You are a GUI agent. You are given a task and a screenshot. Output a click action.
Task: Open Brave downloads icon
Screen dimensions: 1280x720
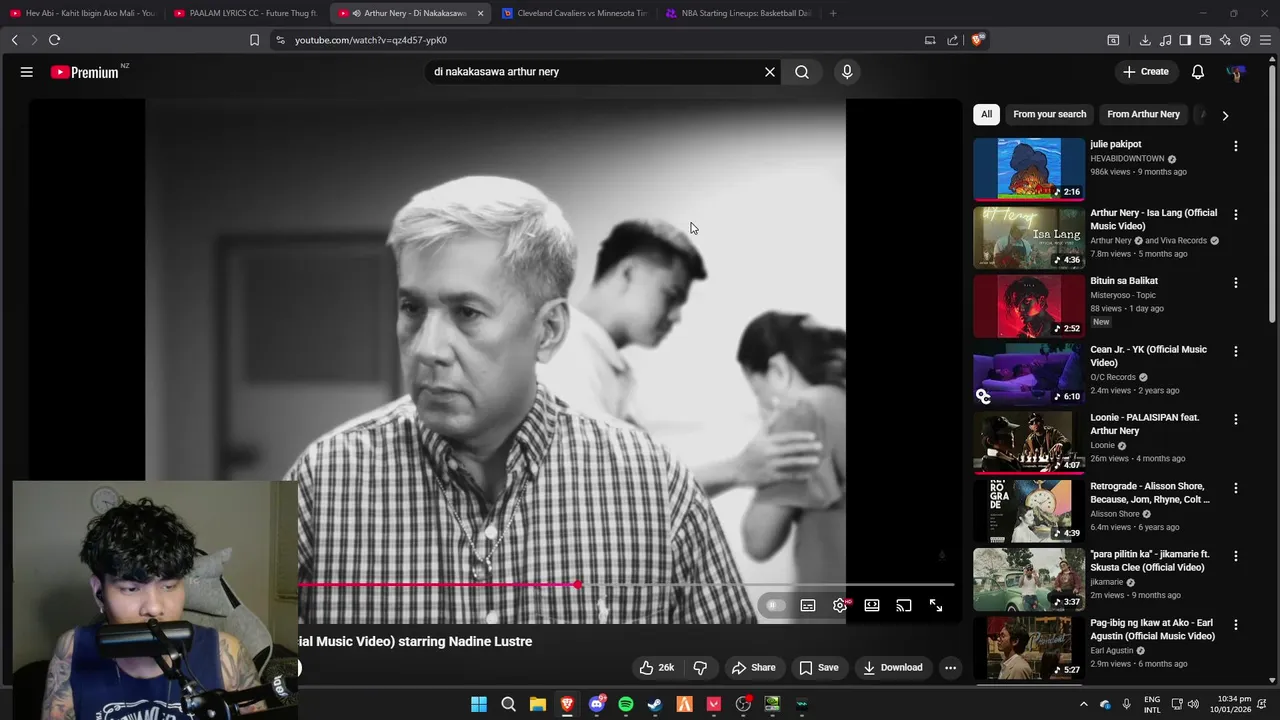[x=1145, y=40]
